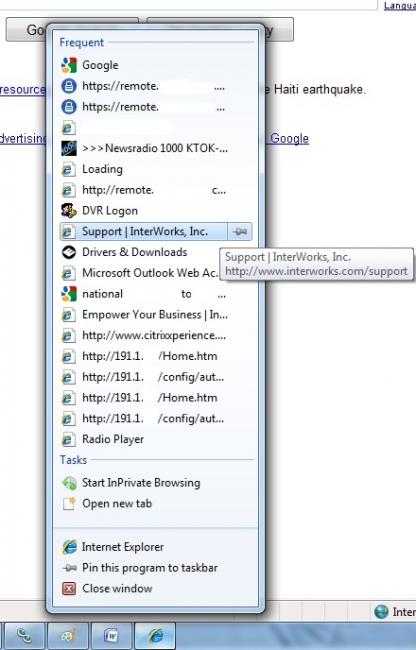Screen dimensions: 416x650
Task: Open the Newsradio 1000 KTOK entry
Action: click(156, 148)
